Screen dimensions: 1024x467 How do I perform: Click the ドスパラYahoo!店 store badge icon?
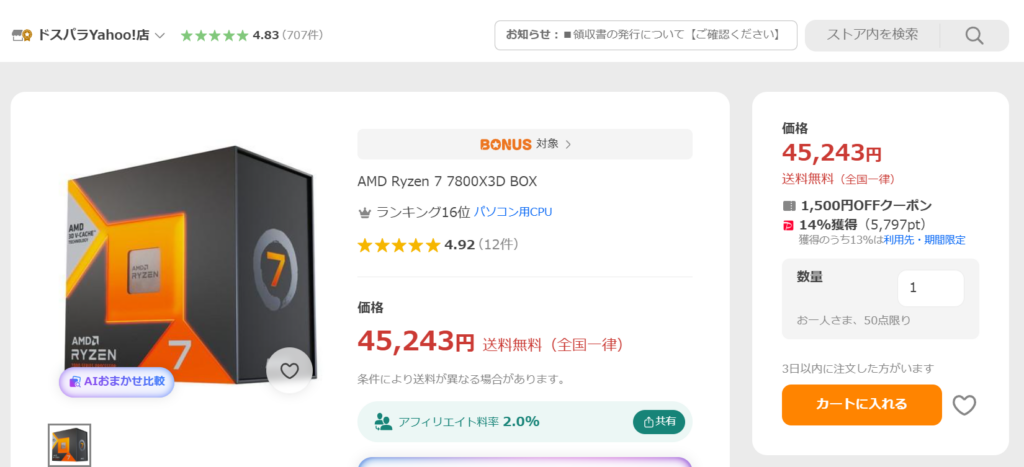22,35
